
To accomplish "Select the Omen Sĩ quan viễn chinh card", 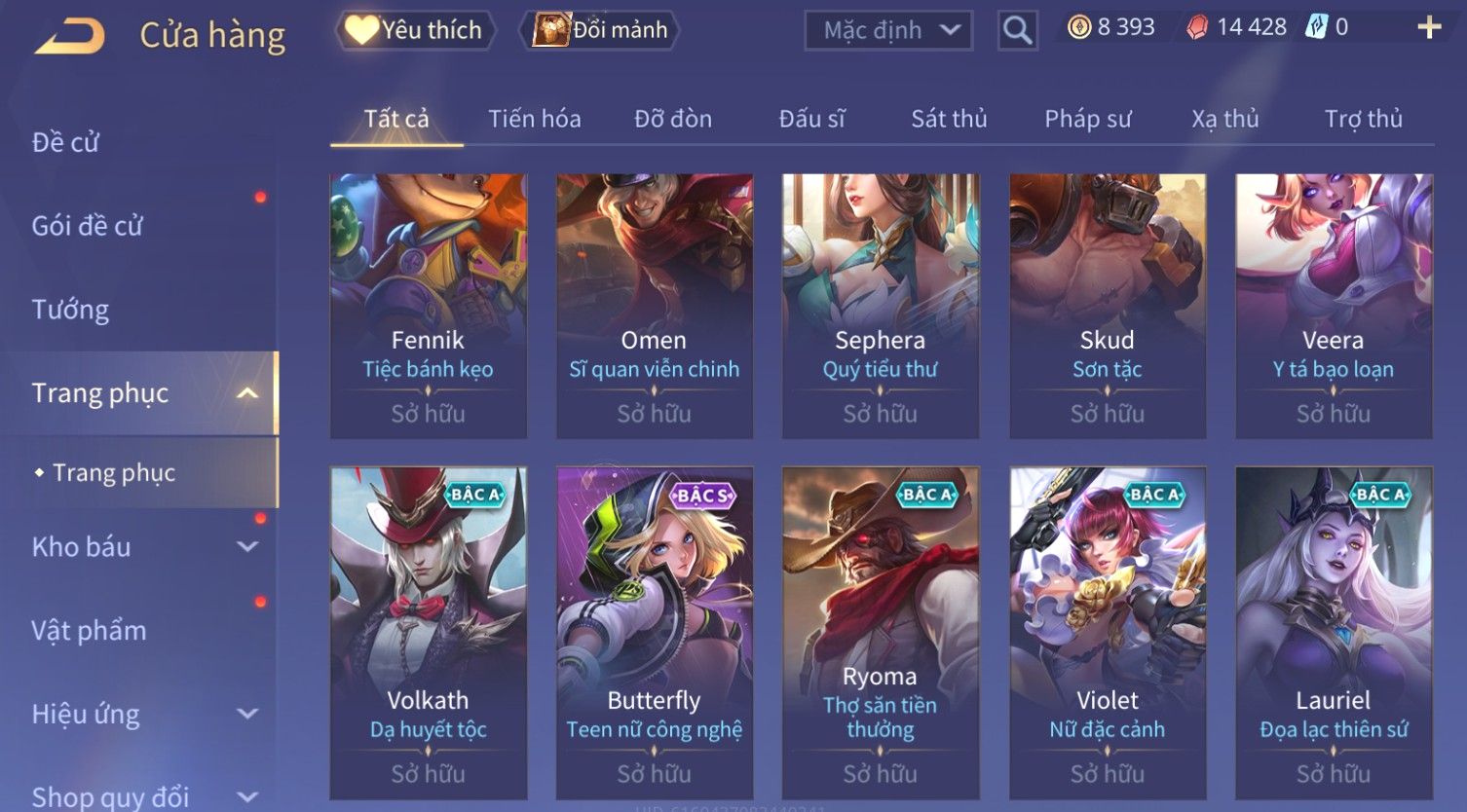I will click(655, 307).
